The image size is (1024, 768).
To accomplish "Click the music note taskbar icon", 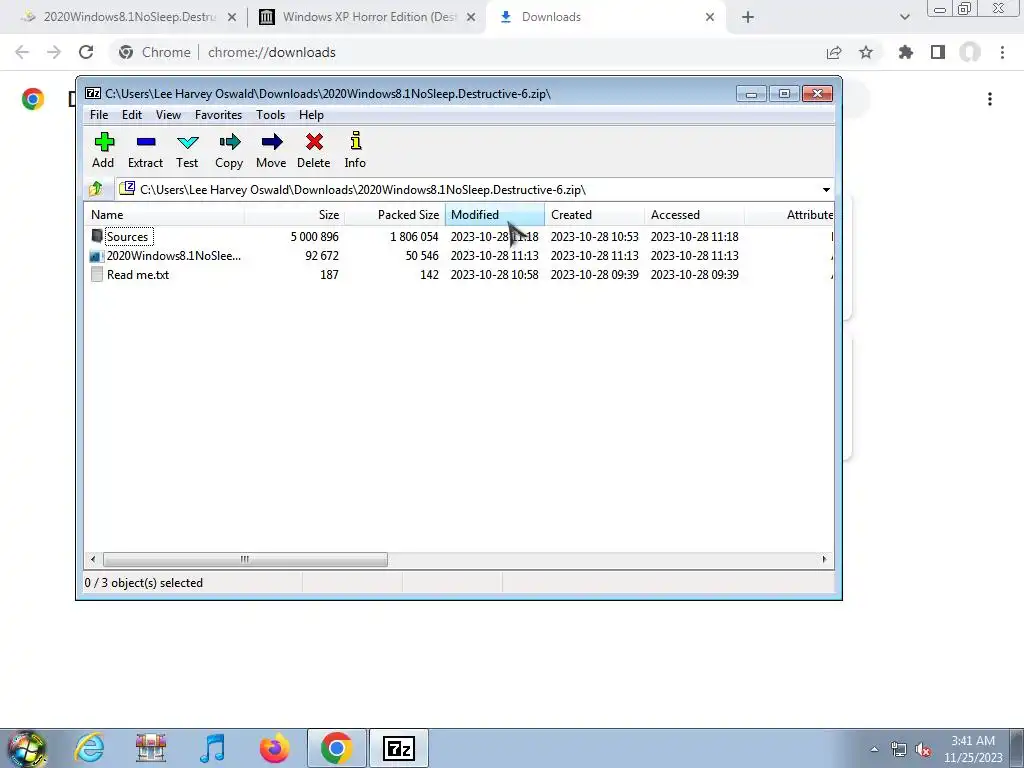I will 213,748.
